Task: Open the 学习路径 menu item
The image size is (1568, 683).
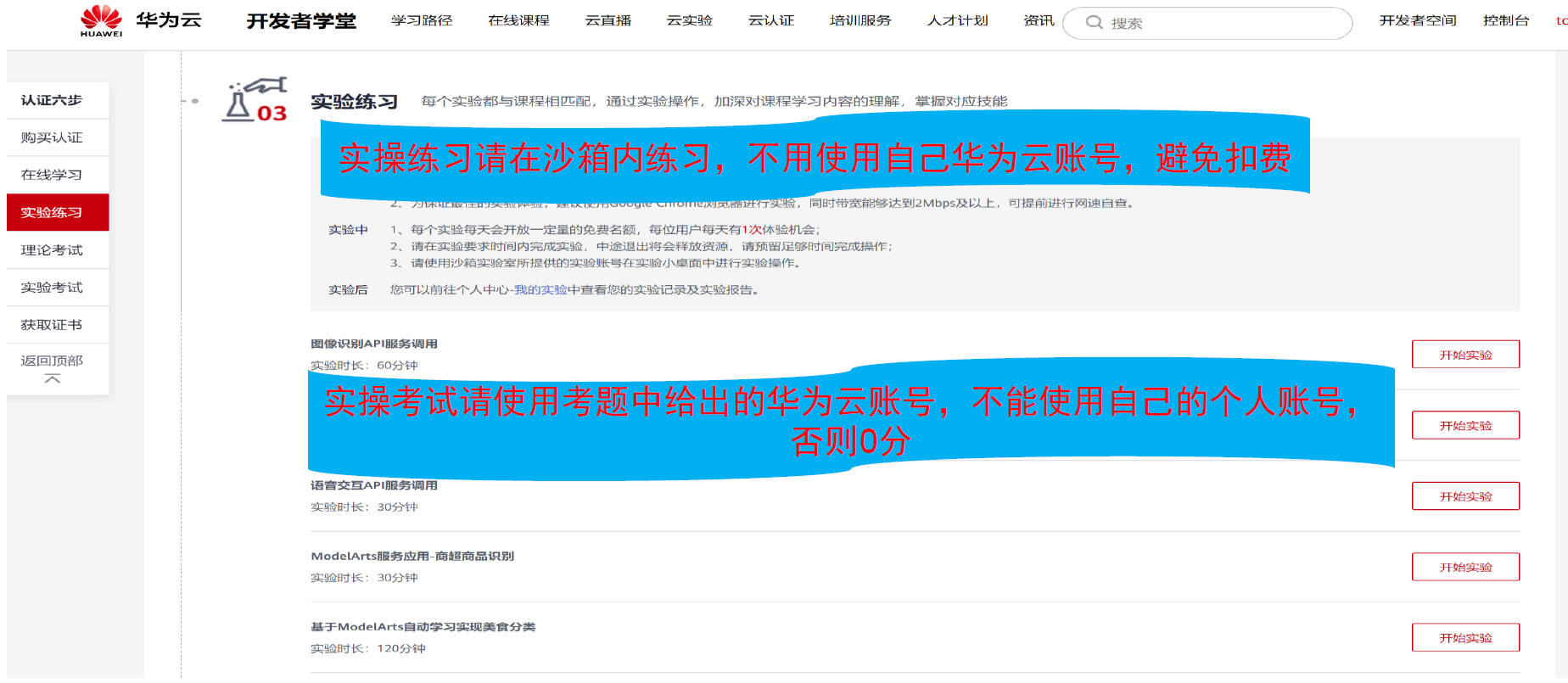Action: pyautogui.click(x=422, y=20)
